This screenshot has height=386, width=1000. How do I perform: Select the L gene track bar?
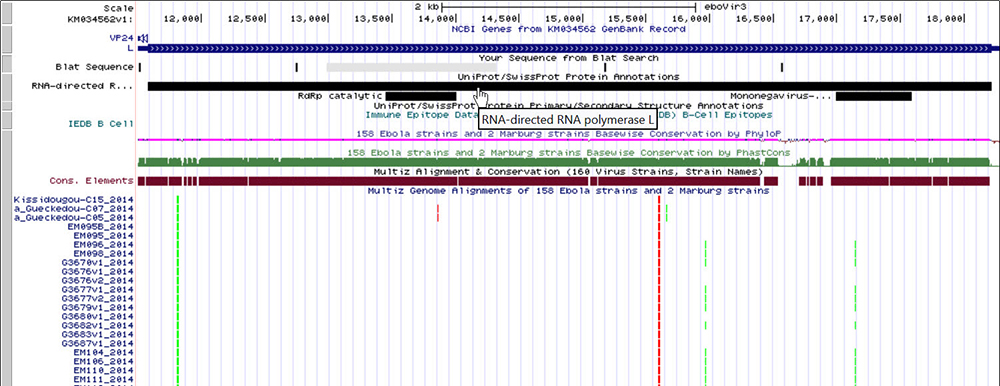[568, 48]
